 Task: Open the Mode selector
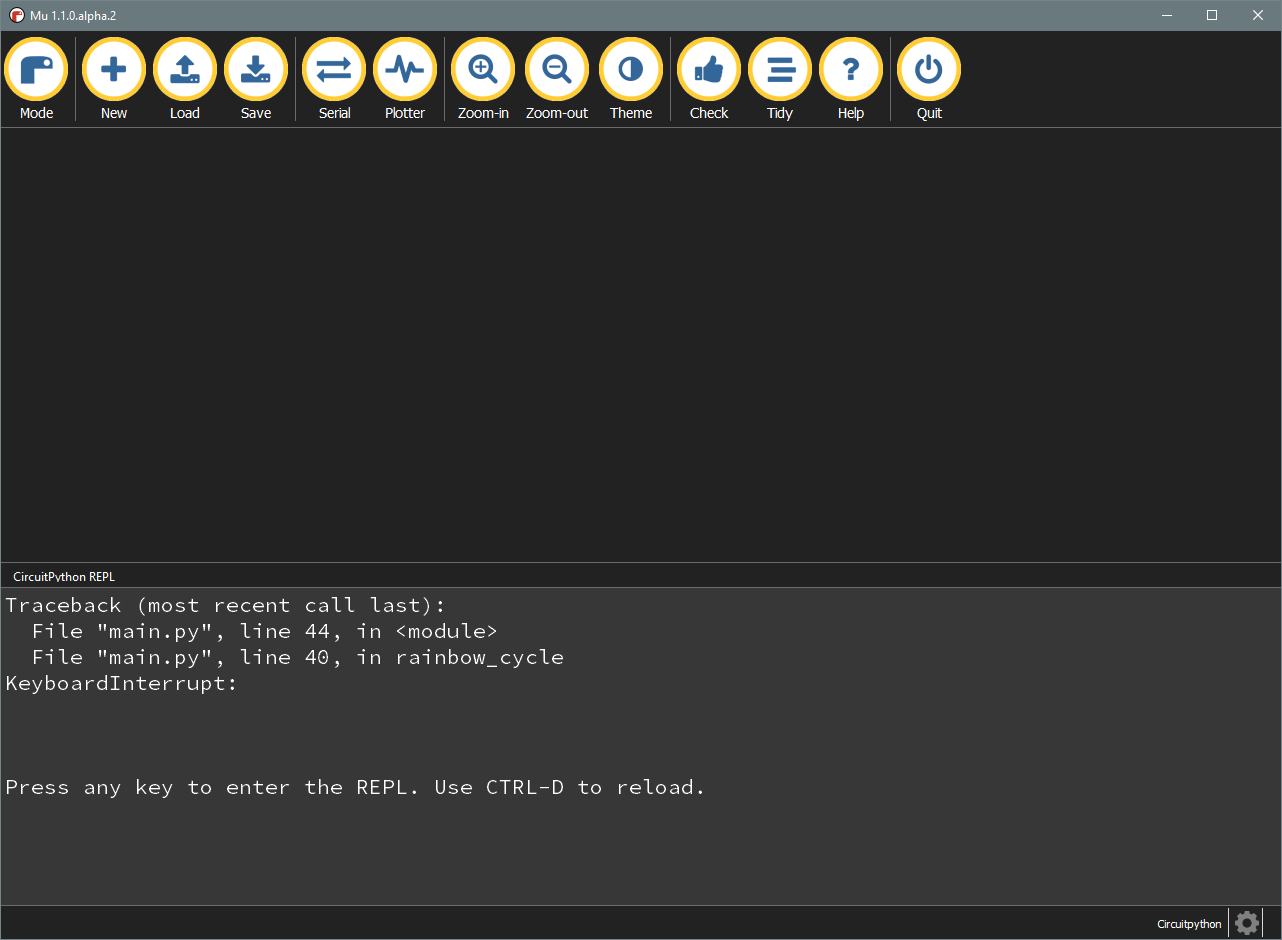coord(36,79)
